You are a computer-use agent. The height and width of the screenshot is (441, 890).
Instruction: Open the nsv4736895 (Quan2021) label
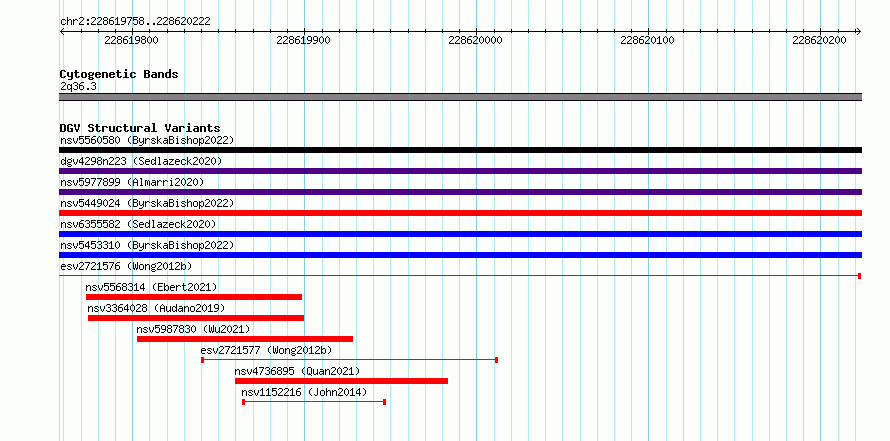[x=297, y=371]
